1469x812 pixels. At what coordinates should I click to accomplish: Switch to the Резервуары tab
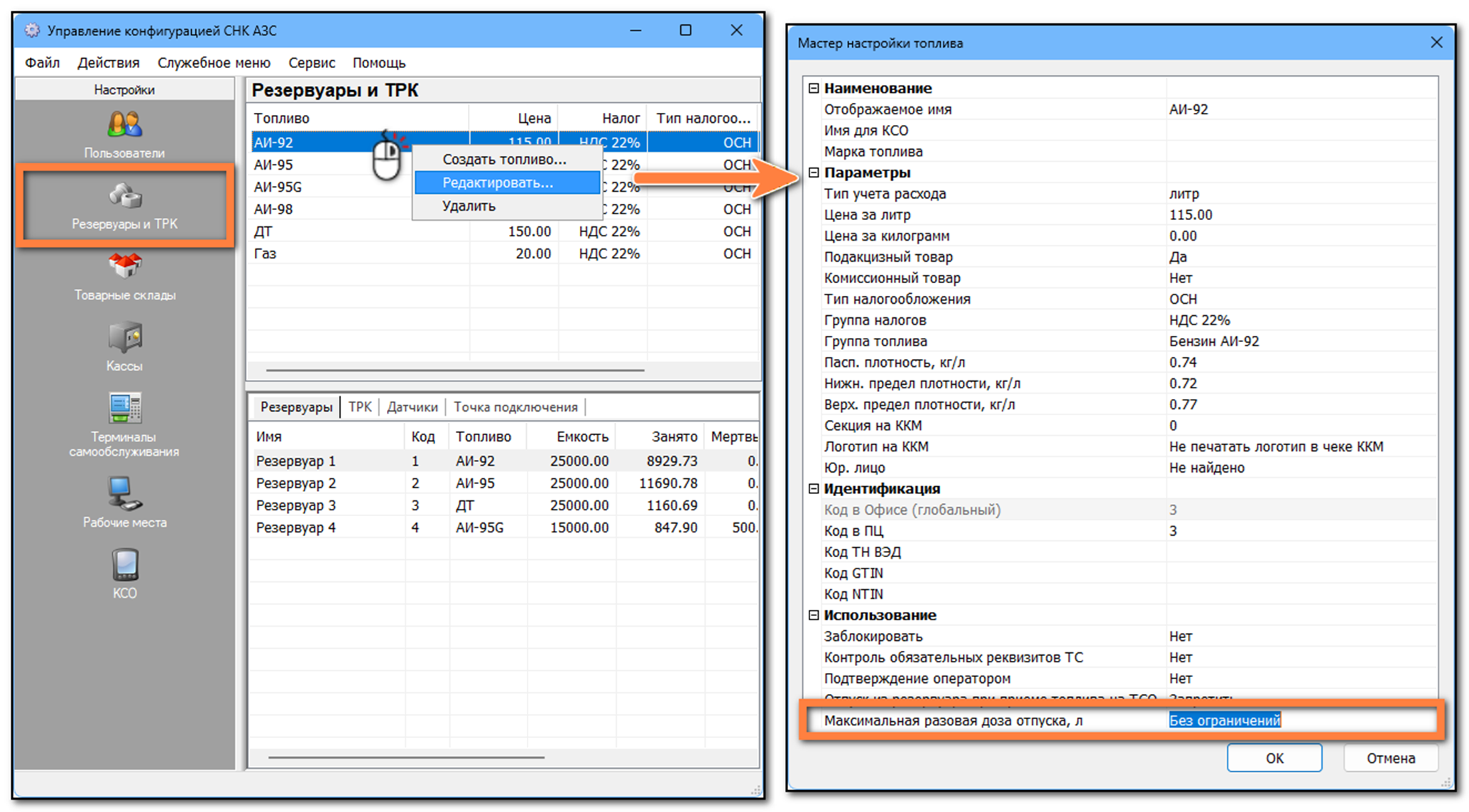(295, 407)
